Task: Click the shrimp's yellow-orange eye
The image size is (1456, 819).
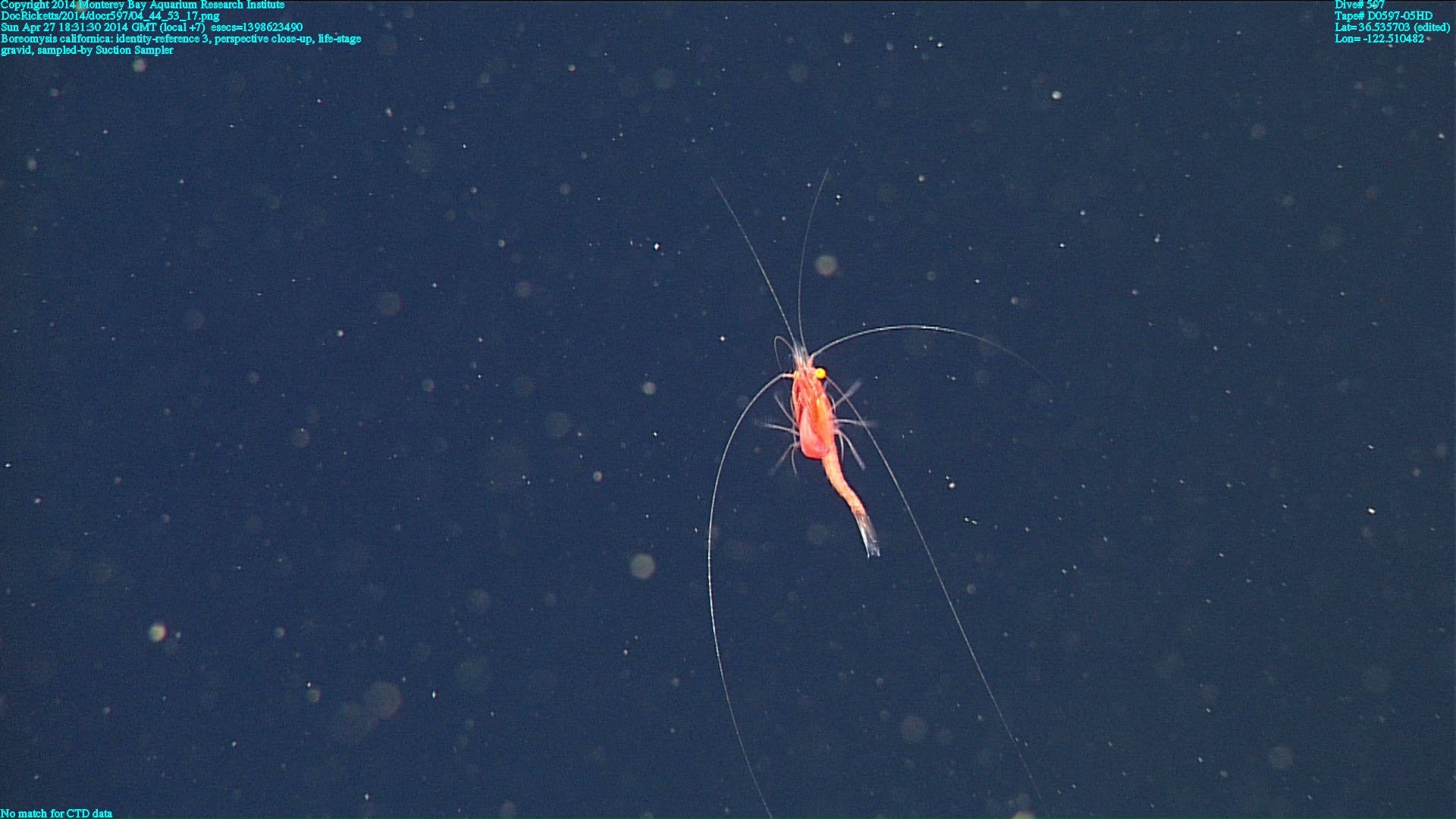Action: pos(820,373)
